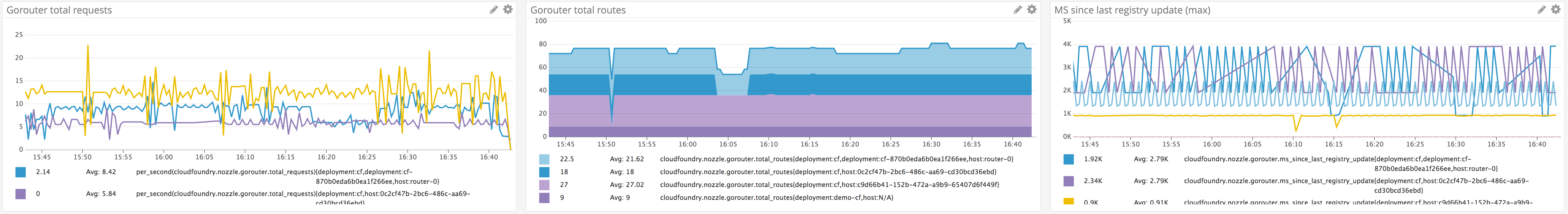Click the Gorouter total routes panel title
The height and width of the screenshot is (214, 1568).
pyautogui.click(x=578, y=10)
